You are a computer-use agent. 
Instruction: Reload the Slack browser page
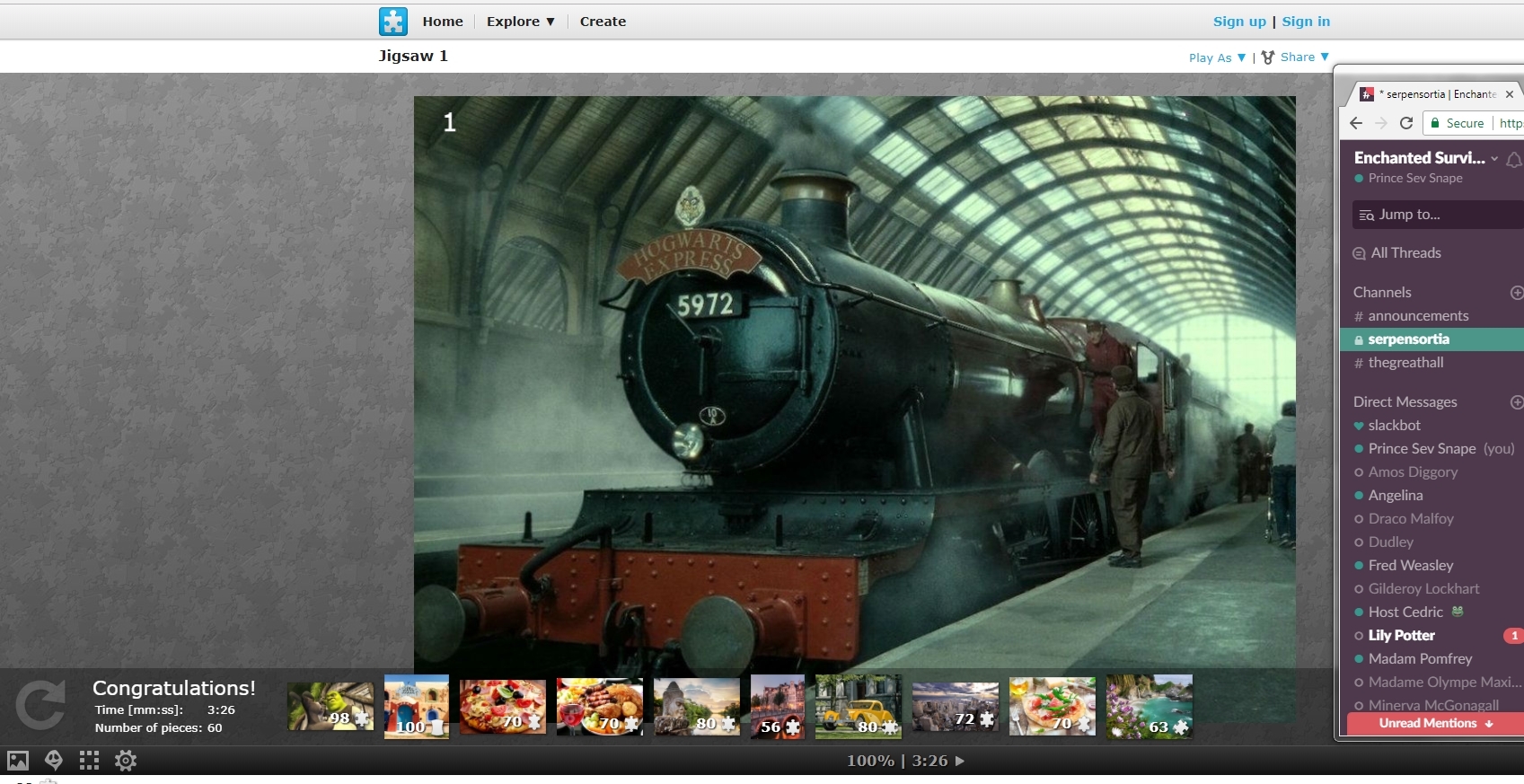pos(1406,123)
